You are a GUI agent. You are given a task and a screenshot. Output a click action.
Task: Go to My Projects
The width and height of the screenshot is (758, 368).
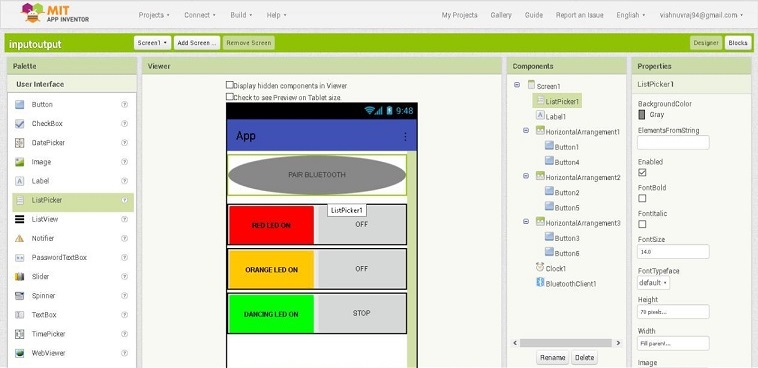pyautogui.click(x=459, y=15)
